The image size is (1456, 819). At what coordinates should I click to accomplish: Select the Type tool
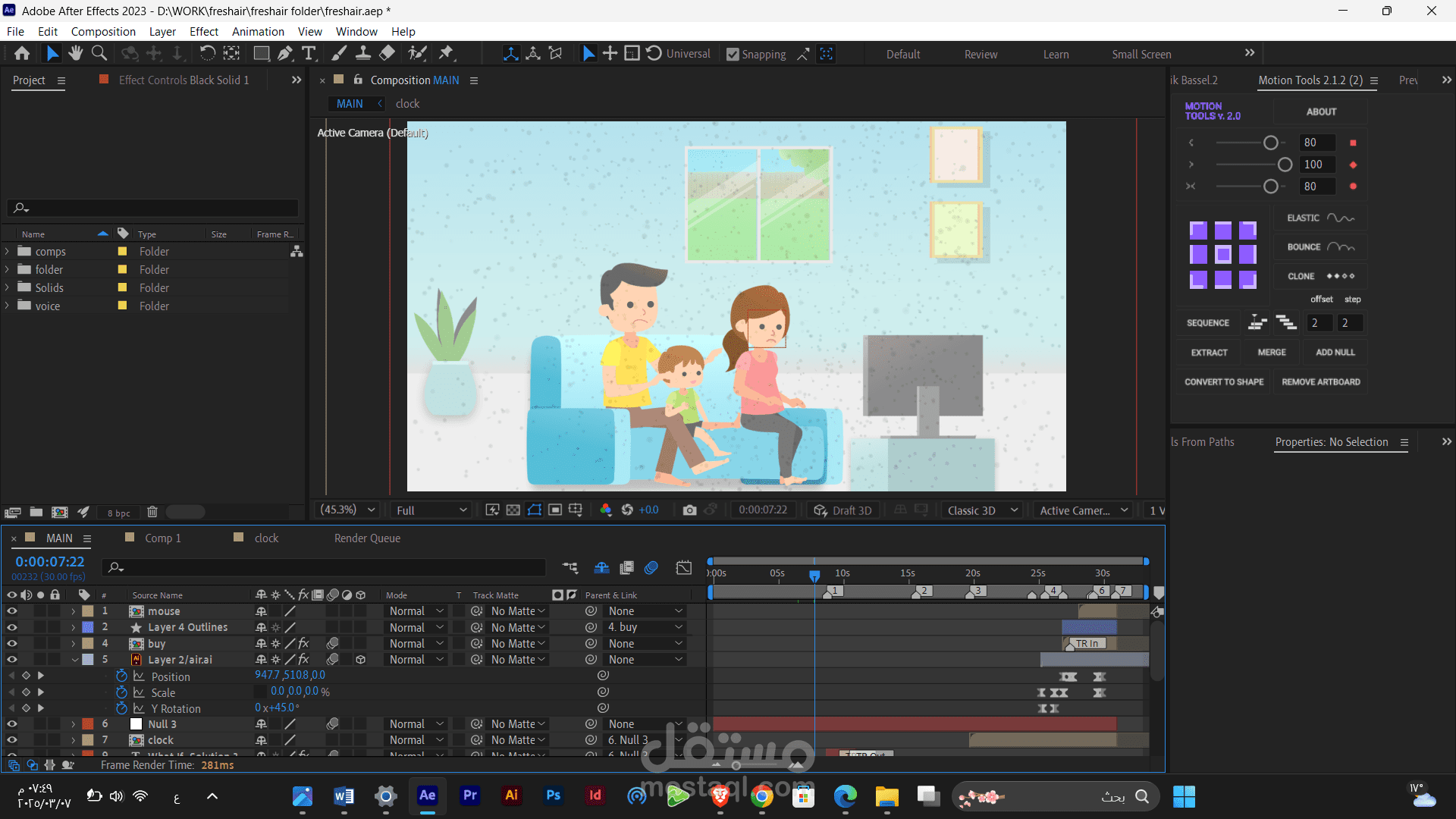(x=309, y=54)
